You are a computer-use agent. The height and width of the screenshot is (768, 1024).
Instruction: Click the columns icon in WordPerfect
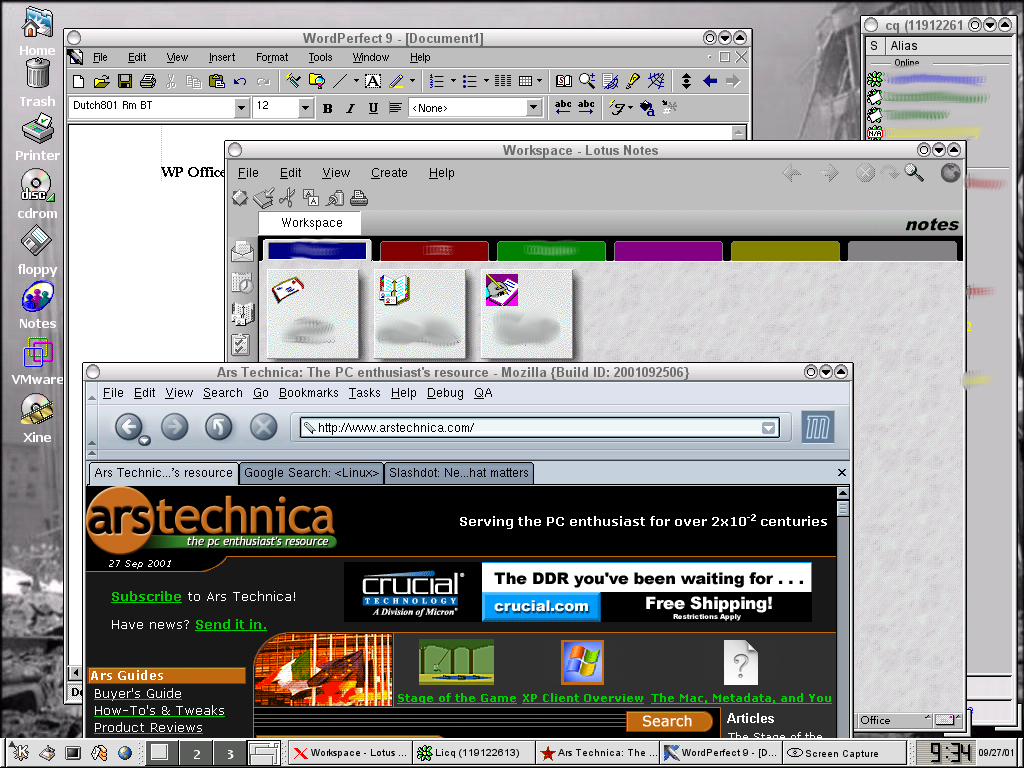pos(503,81)
